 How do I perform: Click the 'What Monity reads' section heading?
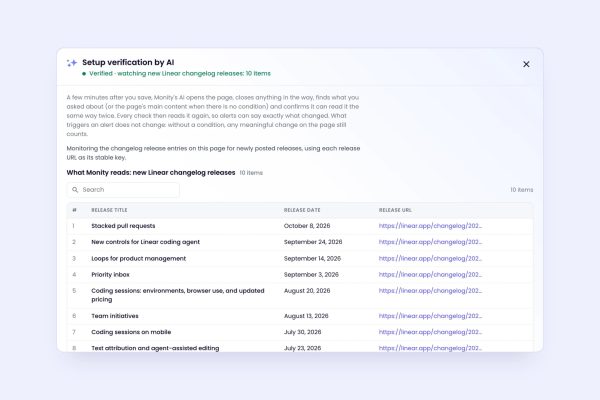click(x=151, y=173)
